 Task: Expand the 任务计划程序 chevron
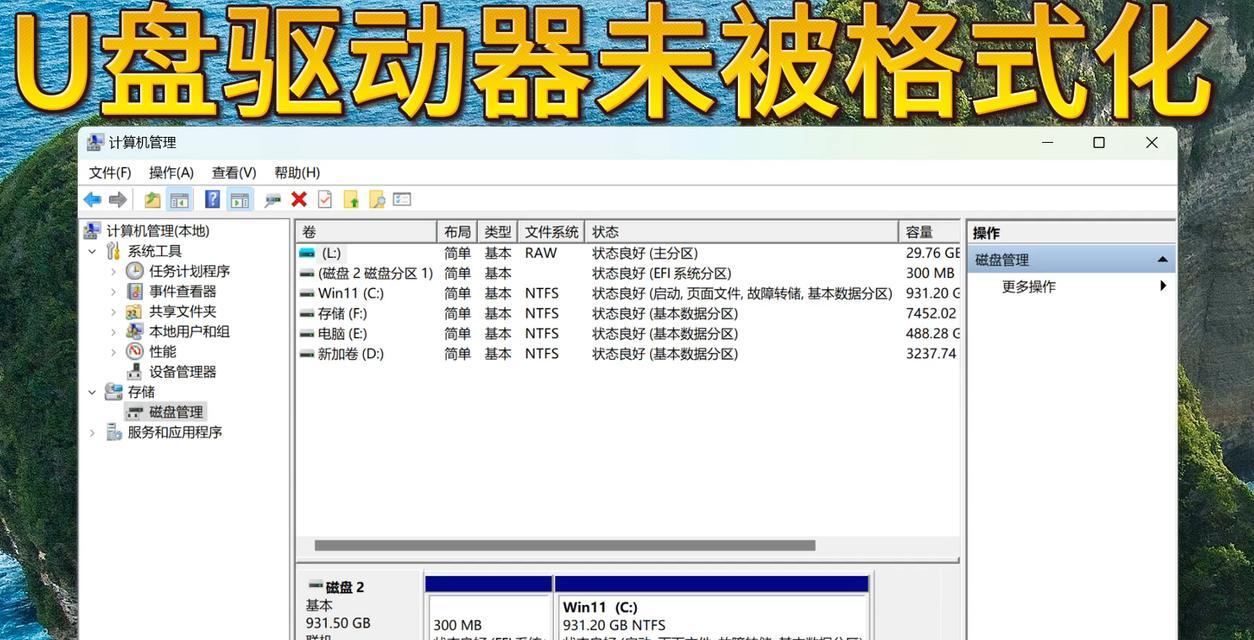click(x=113, y=271)
